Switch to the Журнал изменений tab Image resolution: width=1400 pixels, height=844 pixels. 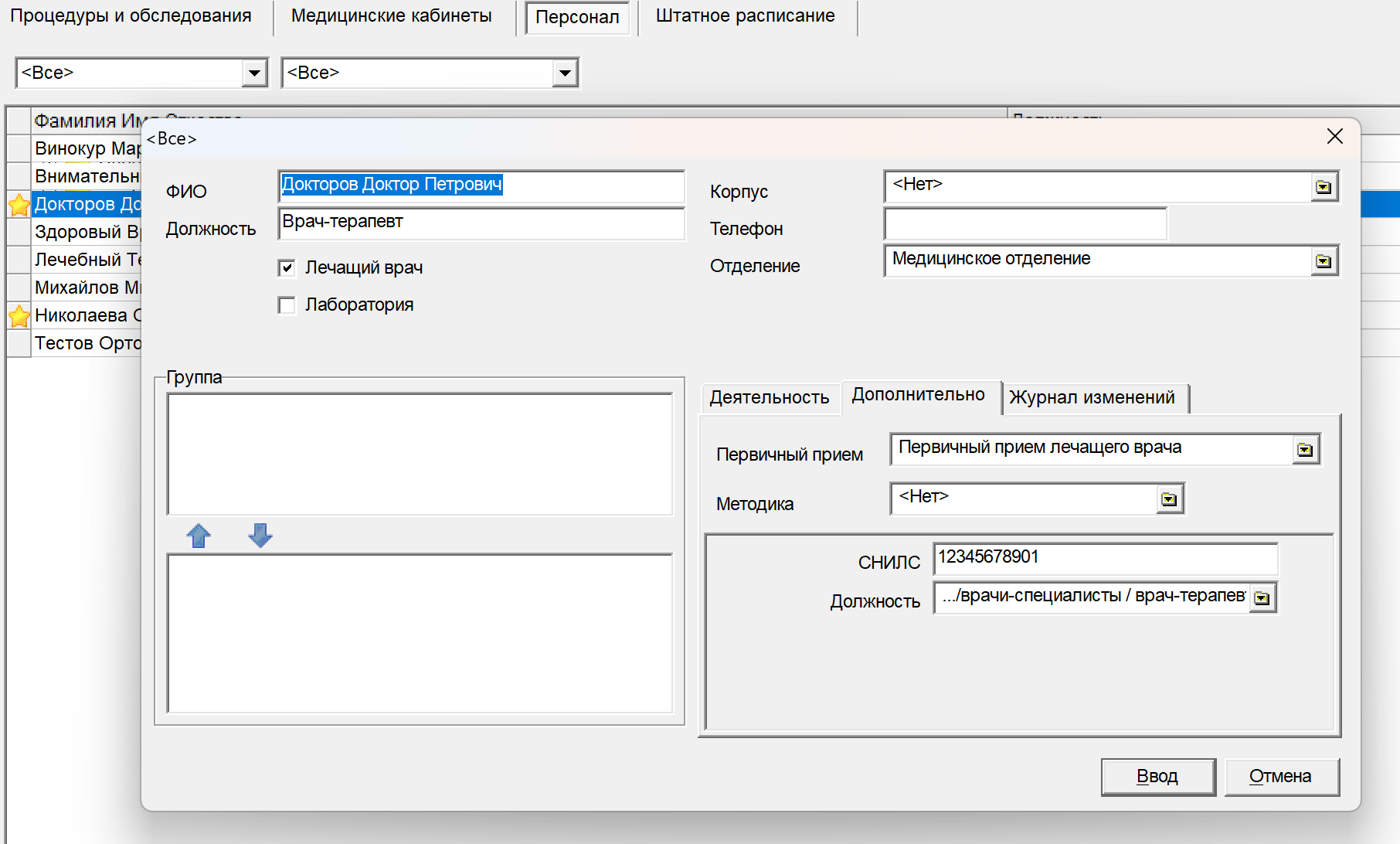tap(1091, 397)
